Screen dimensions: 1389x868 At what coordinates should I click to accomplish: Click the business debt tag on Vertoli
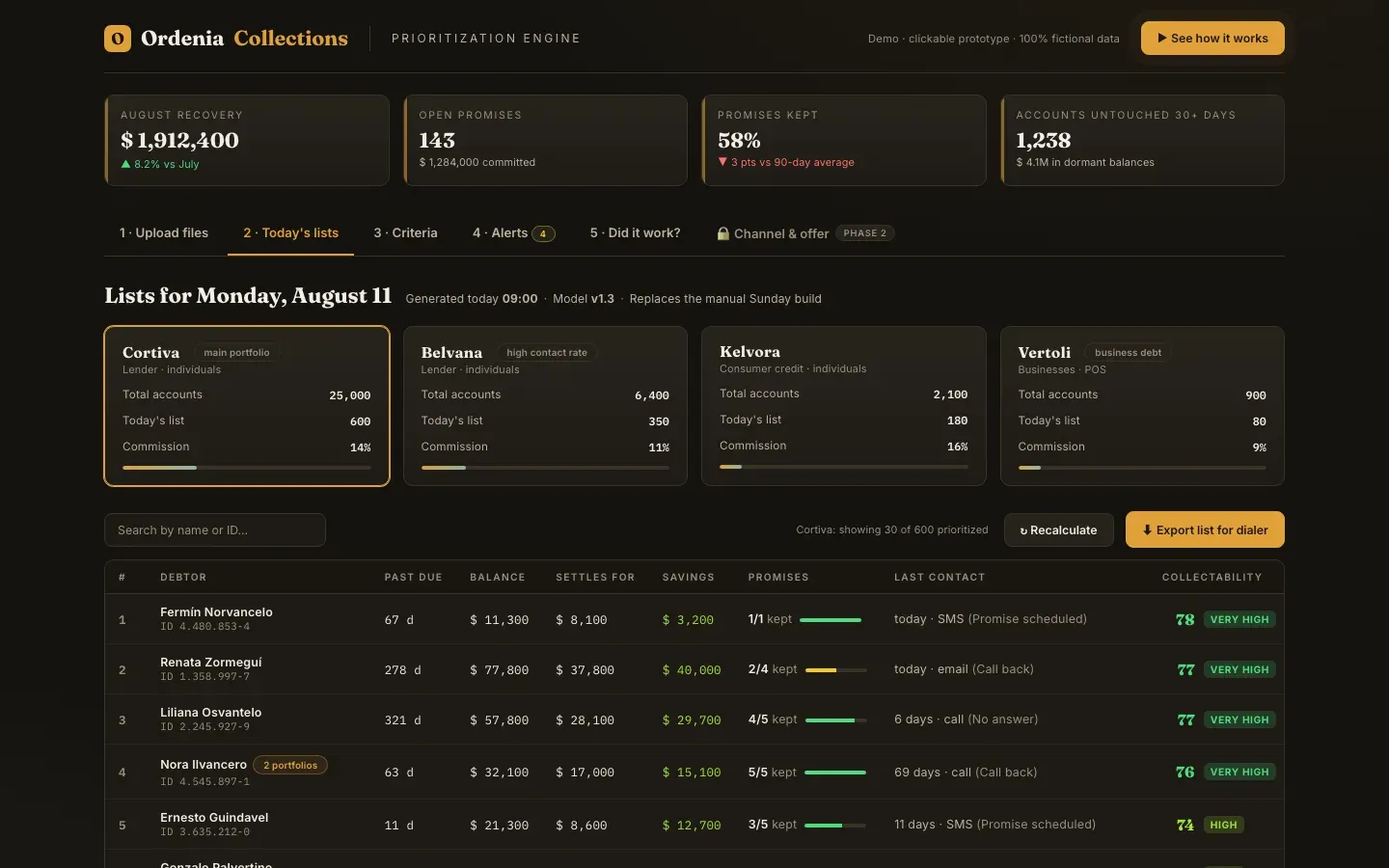point(1128,353)
